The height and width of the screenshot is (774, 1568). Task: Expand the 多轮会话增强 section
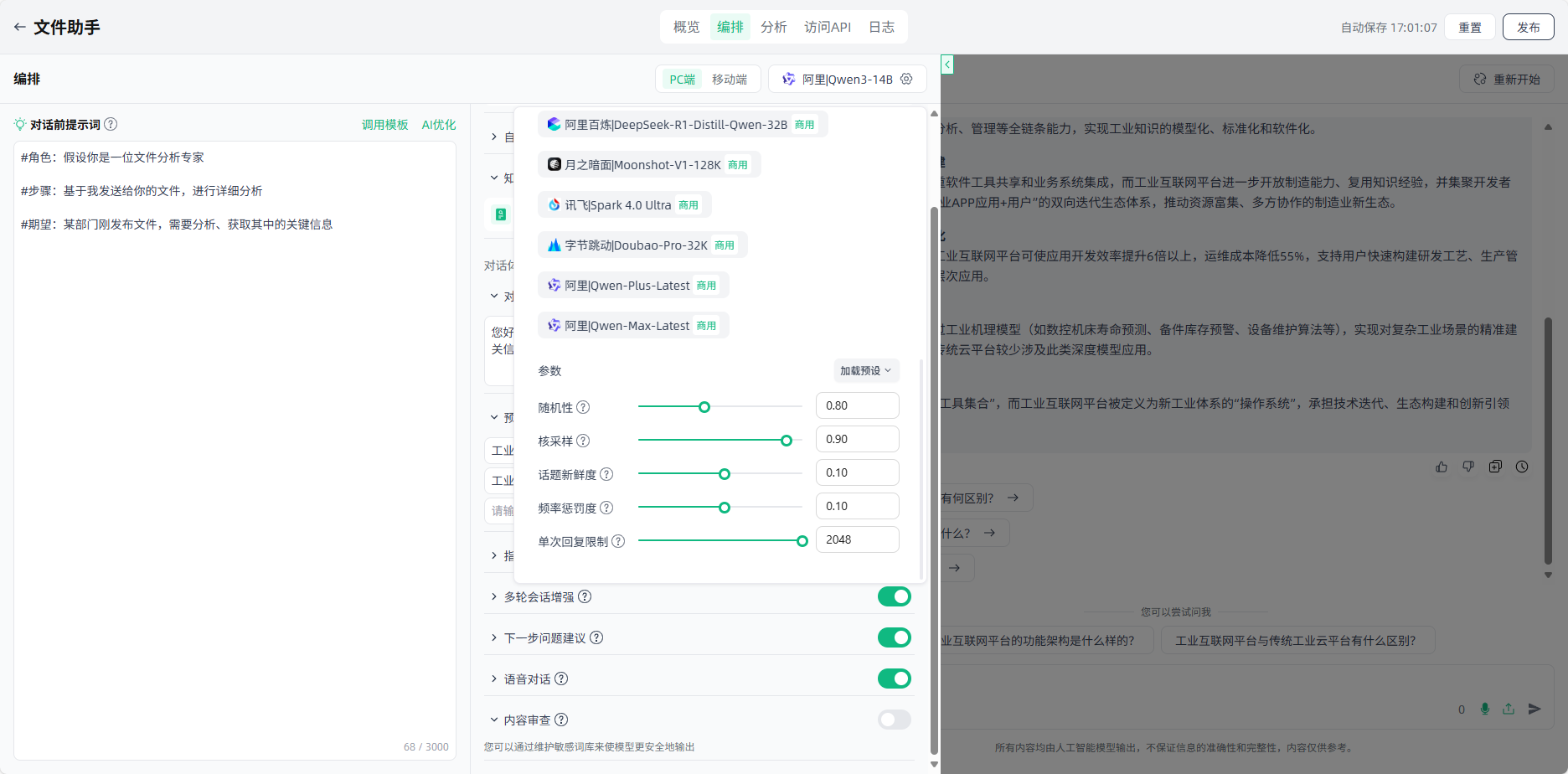point(494,596)
